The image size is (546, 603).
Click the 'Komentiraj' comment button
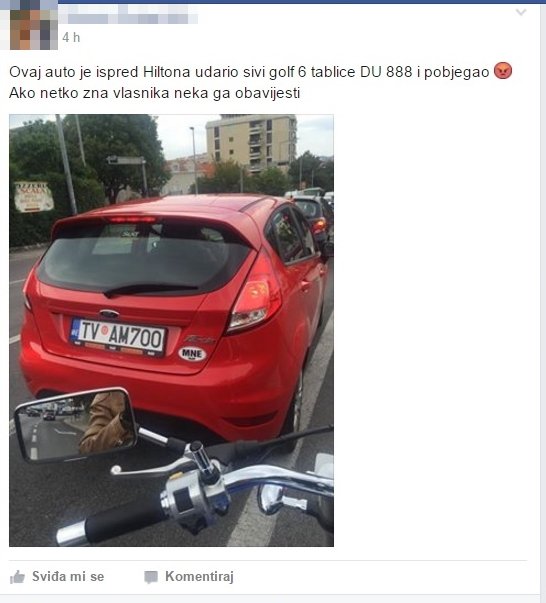pyautogui.click(x=189, y=576)
